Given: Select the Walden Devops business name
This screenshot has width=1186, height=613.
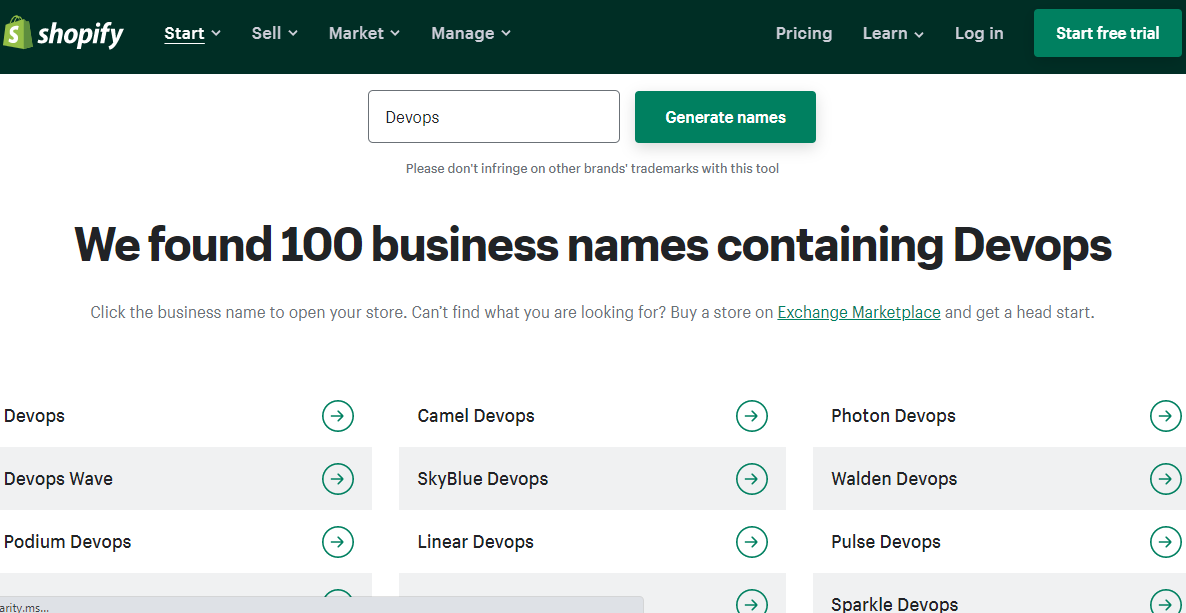Looking at the screenshot, I should click(x=894, y=478).
